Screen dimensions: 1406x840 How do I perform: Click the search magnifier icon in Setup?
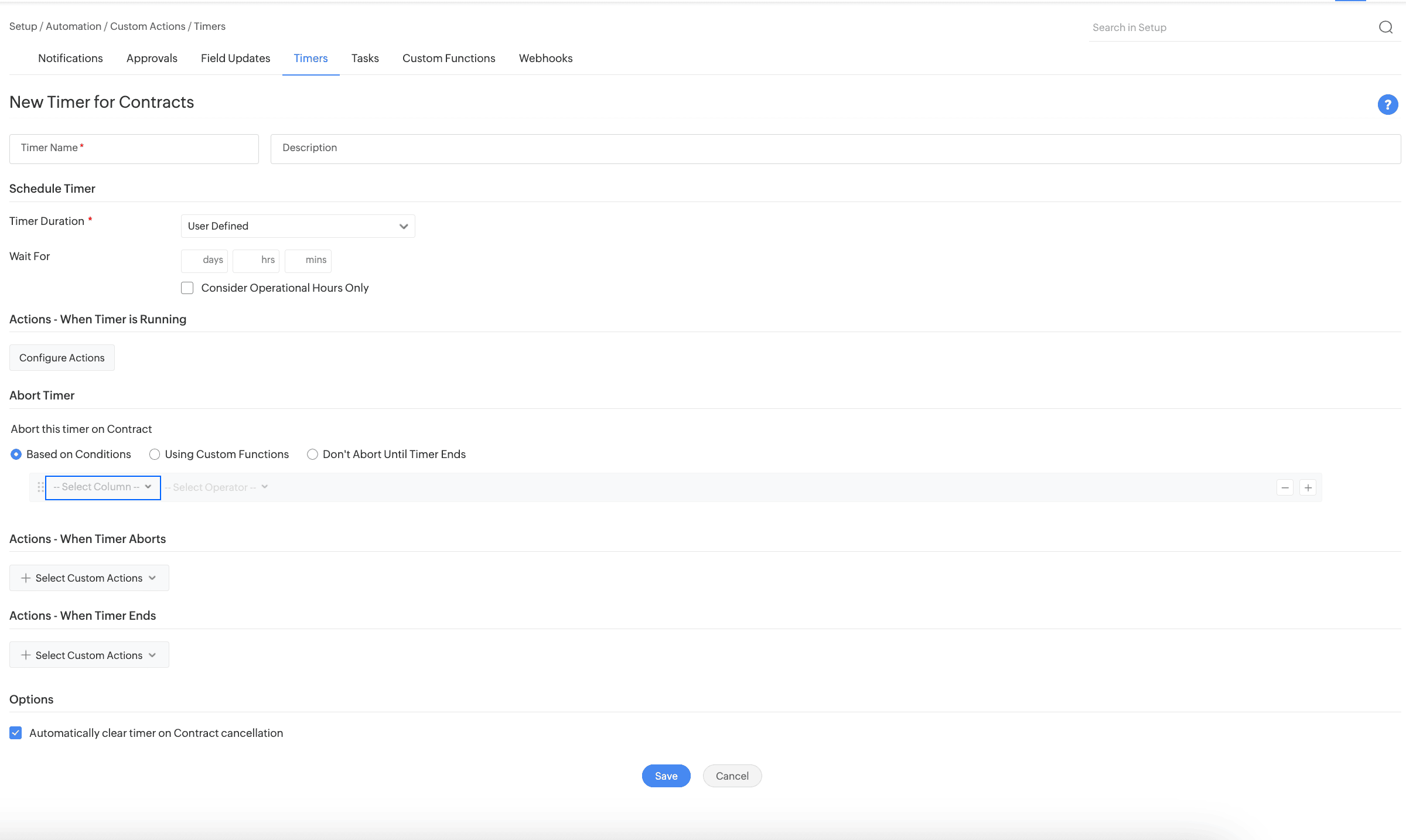[1385, 28]
